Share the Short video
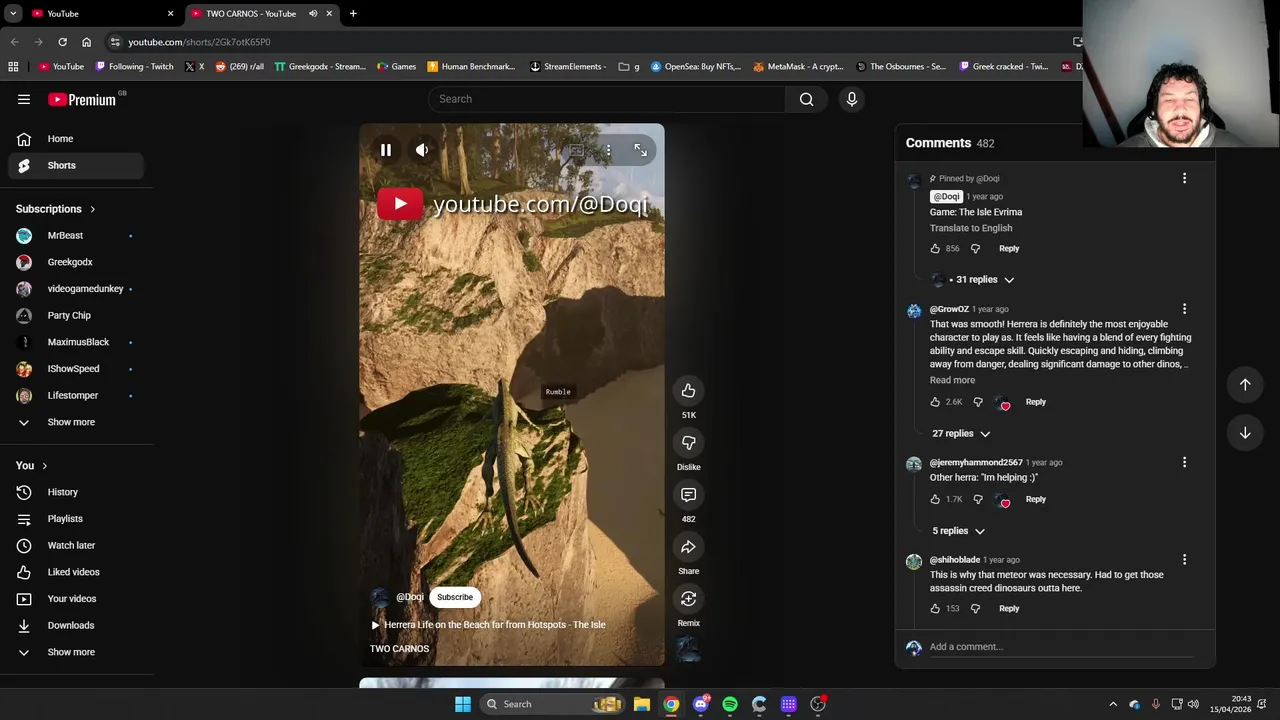1280x720 pixels. tap(688, 547)
